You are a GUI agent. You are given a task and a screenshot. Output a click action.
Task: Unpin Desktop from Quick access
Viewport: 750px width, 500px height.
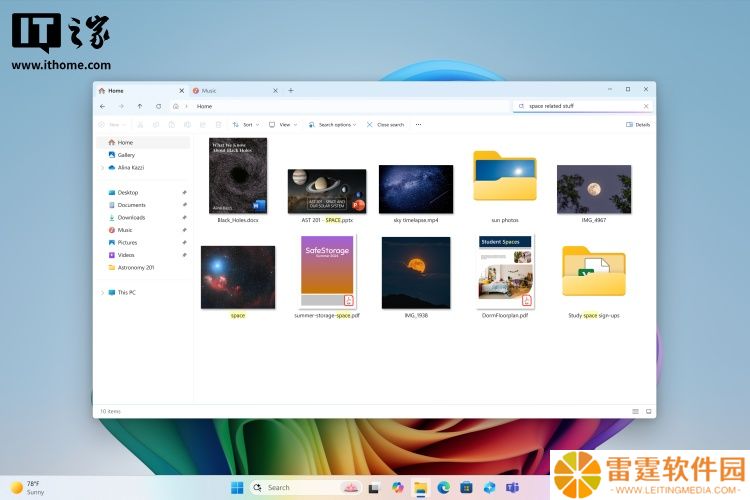(184, 192)
